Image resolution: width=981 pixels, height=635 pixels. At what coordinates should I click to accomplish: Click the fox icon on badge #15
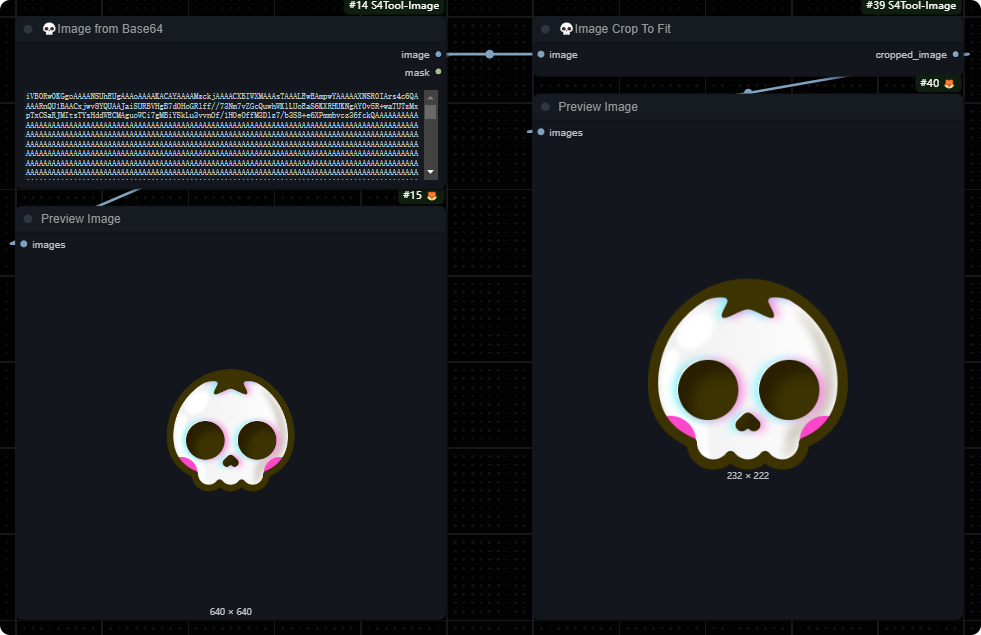(432, 195)
